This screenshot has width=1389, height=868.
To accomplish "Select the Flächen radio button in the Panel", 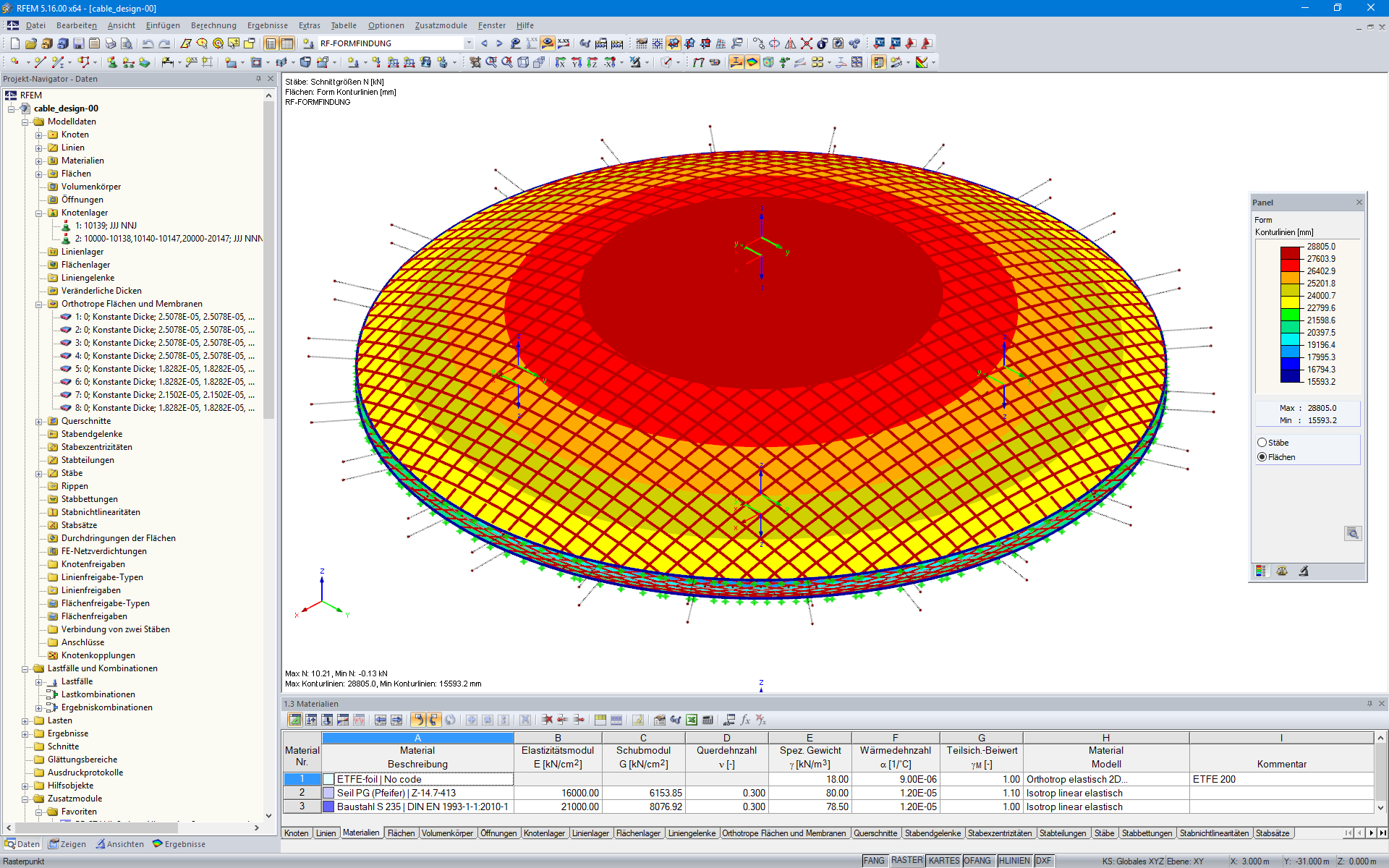I will coord(1263,456).
